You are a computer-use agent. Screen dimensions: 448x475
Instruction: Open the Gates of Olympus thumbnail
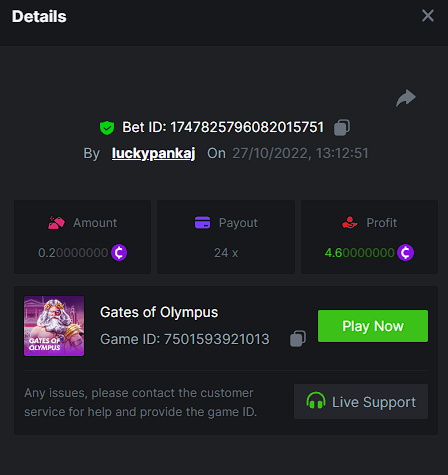click(x=54, y=326)
